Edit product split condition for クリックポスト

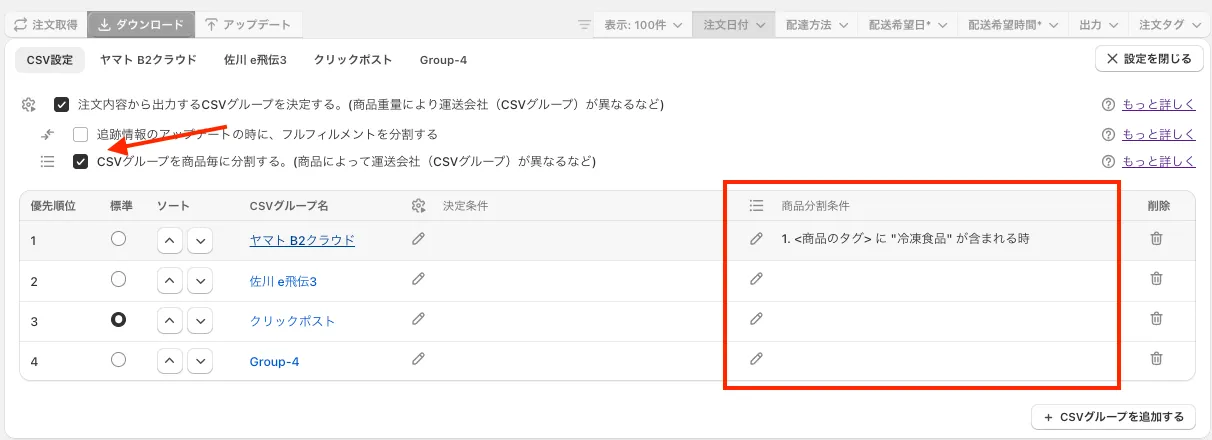click(757, 319)
